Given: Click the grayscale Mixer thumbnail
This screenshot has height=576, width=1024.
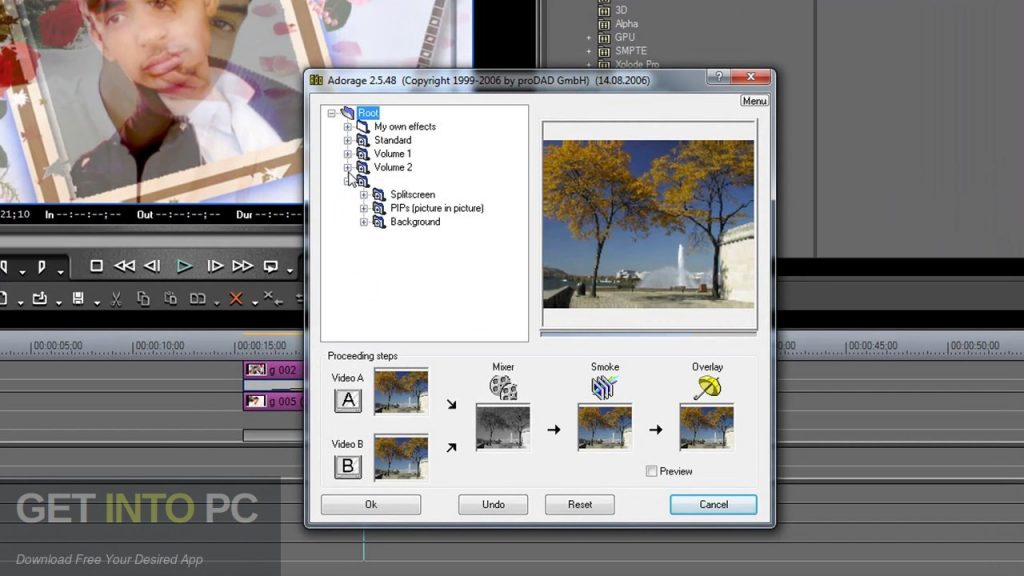Looking at the screenshot, I should tap(503, 427).
